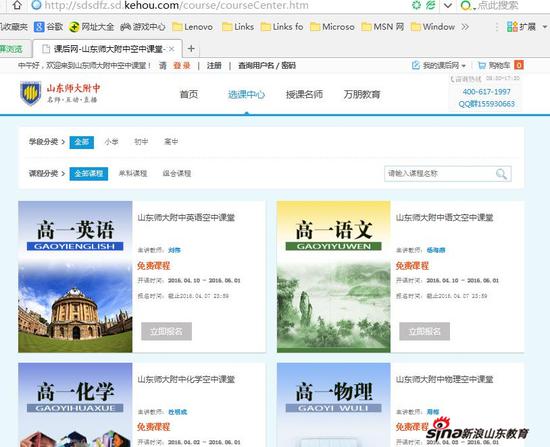Expand the 我的课后网 dropdown

click(x=464, y=66)
